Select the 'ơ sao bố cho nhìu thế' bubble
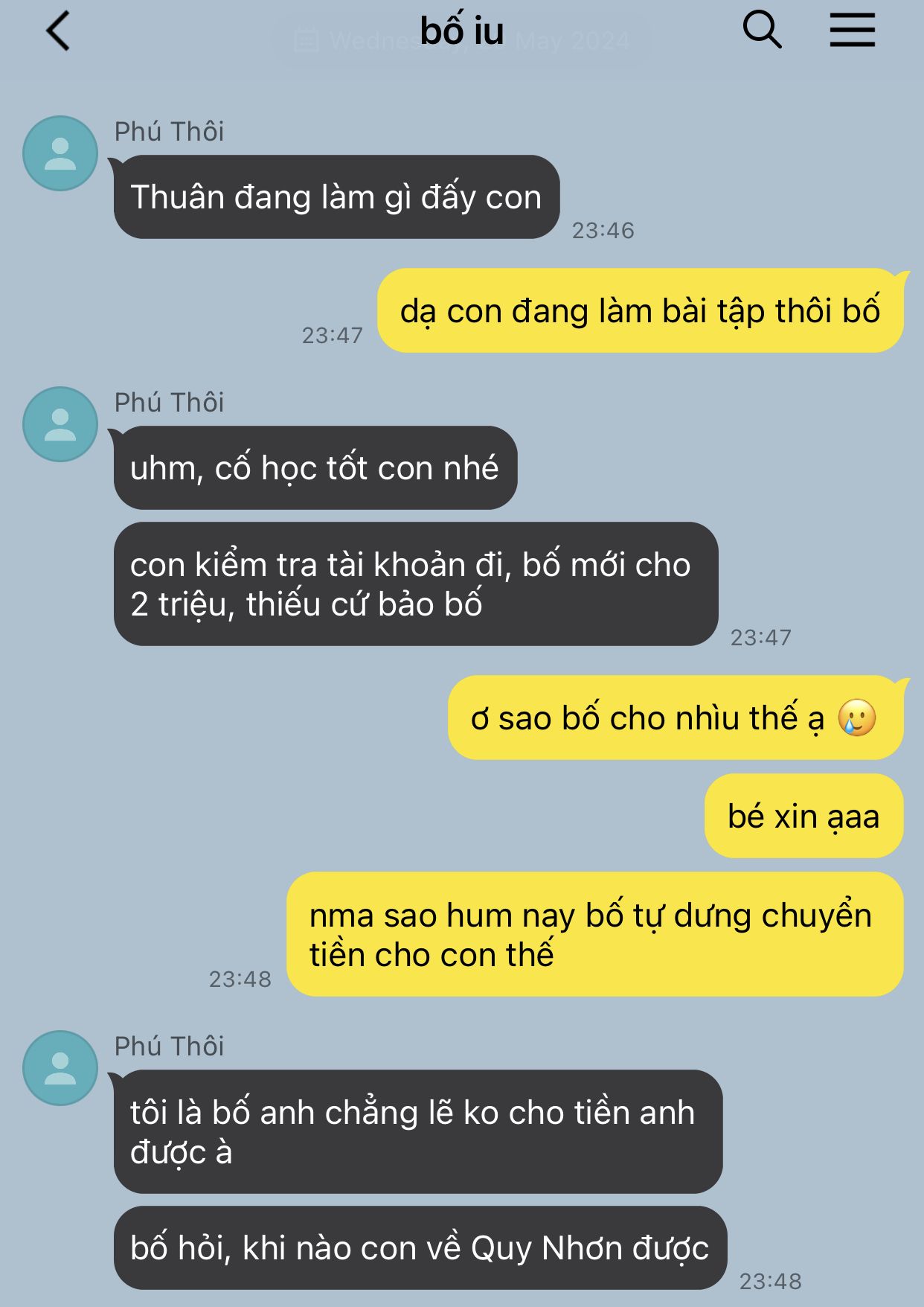This screenshot has height=1307, width=924. click(x=676, y=718)
